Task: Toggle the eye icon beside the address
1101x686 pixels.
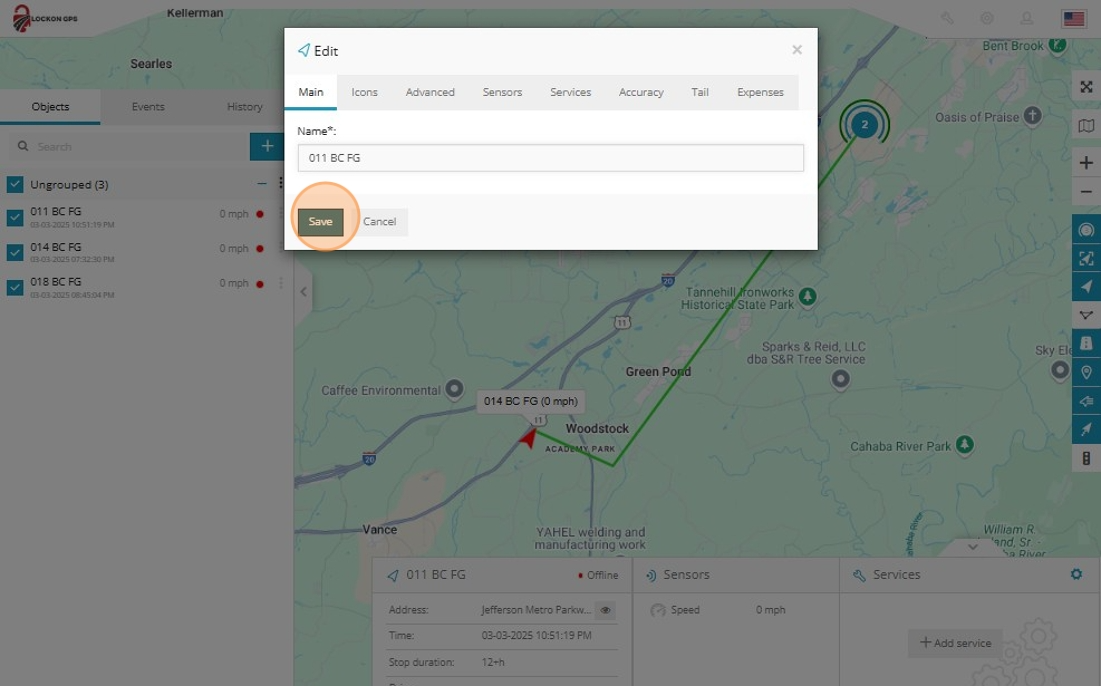Action: (x=605, y=610)
